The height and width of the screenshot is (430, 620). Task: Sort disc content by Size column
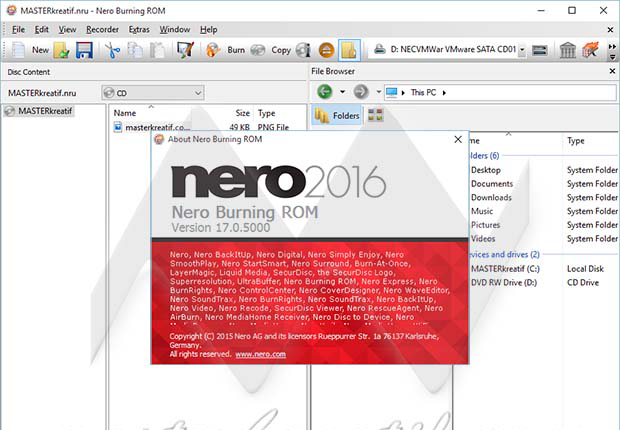click(242, 113)
